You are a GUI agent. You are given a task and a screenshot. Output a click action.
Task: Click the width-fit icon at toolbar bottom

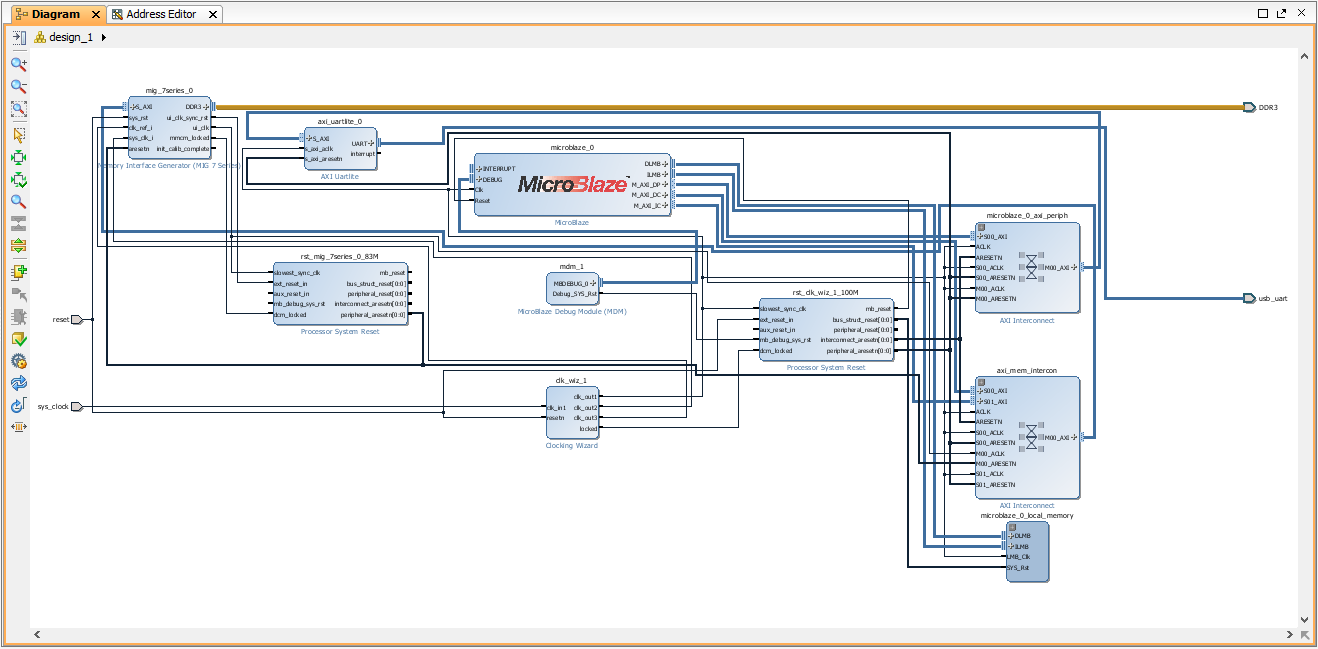point(18,427)
